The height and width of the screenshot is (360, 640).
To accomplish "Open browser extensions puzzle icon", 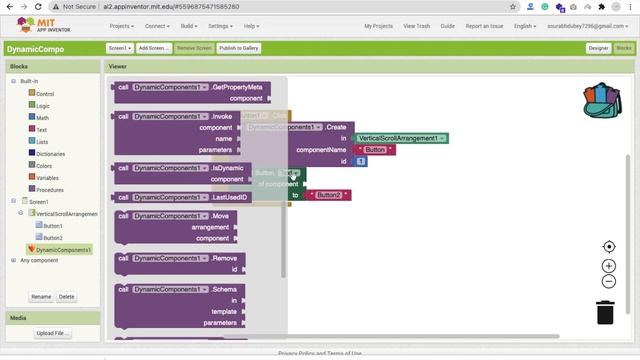I will 601,7.
